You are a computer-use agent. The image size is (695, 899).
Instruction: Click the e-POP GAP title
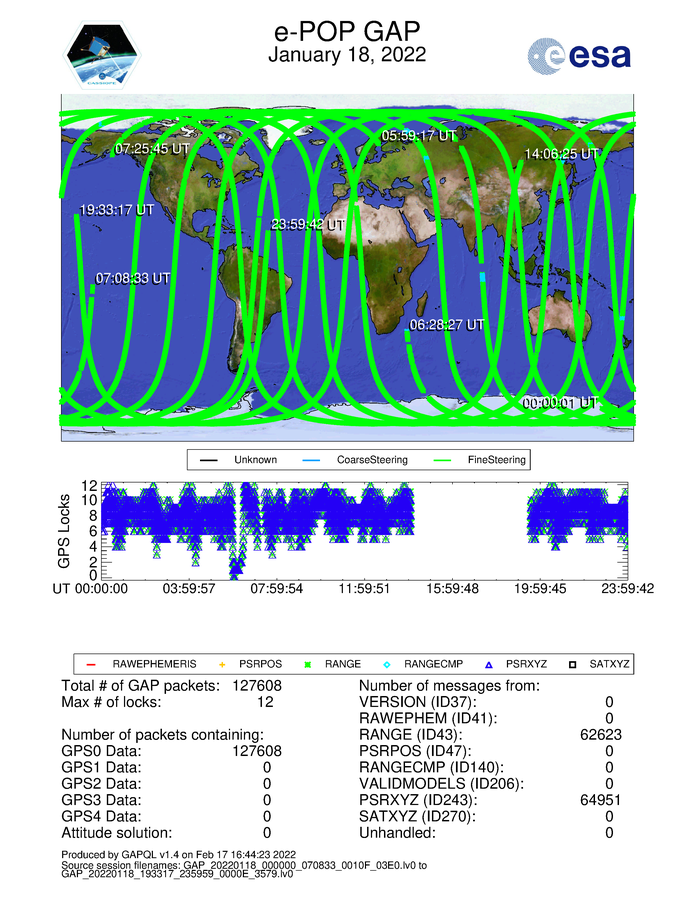click(347, 31)
